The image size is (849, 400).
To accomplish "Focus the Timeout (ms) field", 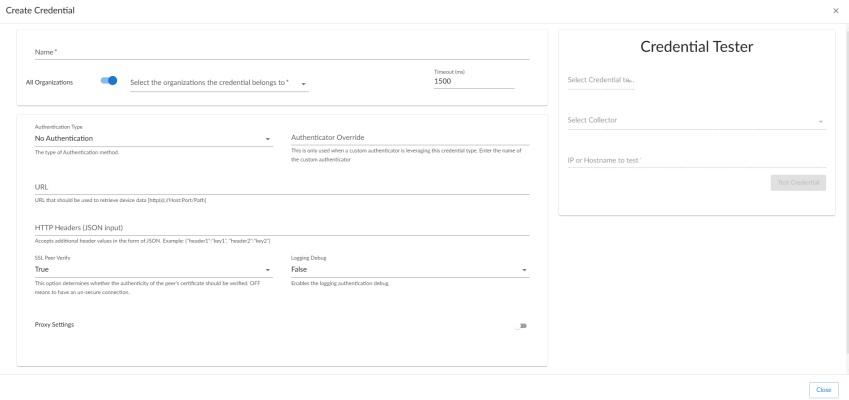I will point(473,81).
